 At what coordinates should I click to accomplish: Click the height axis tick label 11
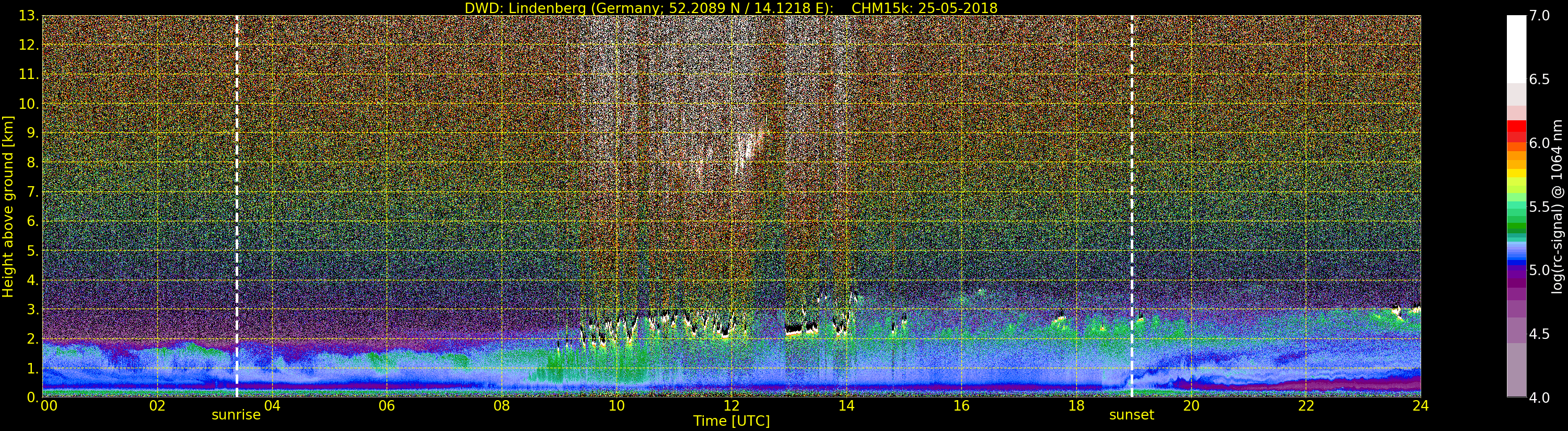click(28, 74)
